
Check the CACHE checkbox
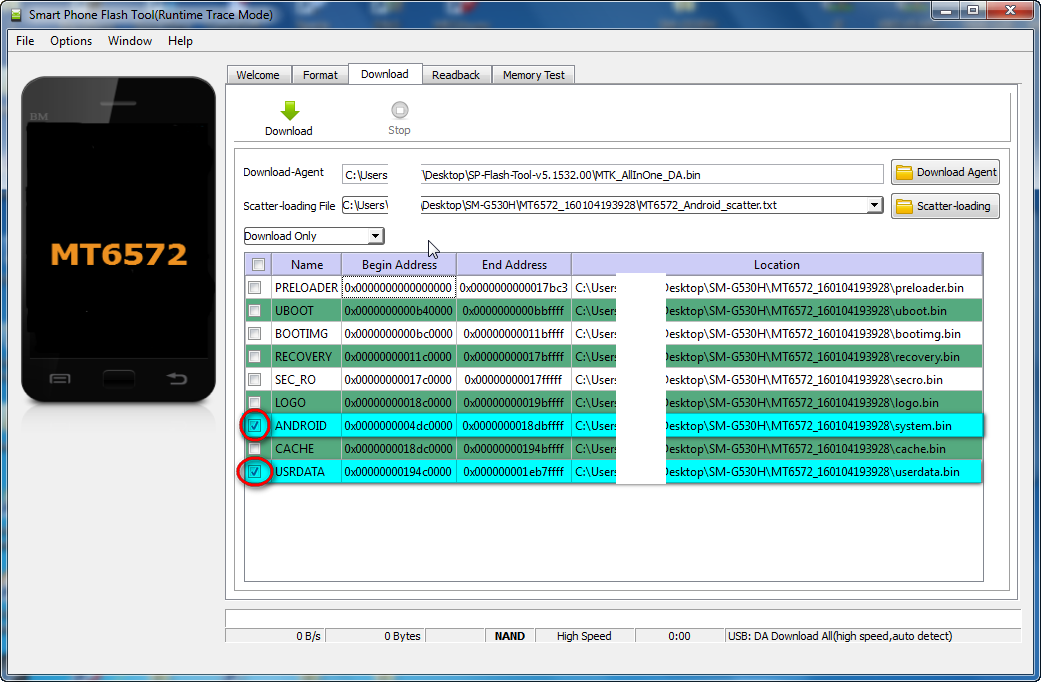click(254, 449)
